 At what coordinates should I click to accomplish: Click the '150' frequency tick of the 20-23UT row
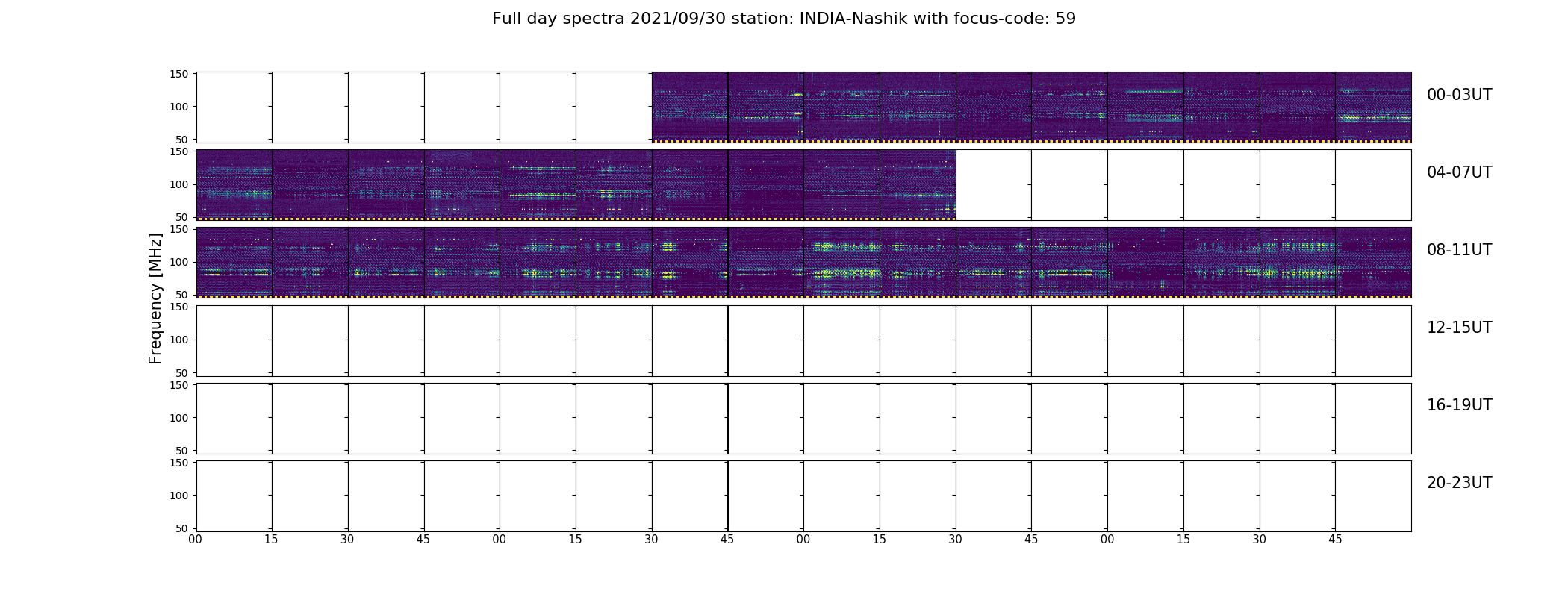pyautogui.click(x=179, y=463)
